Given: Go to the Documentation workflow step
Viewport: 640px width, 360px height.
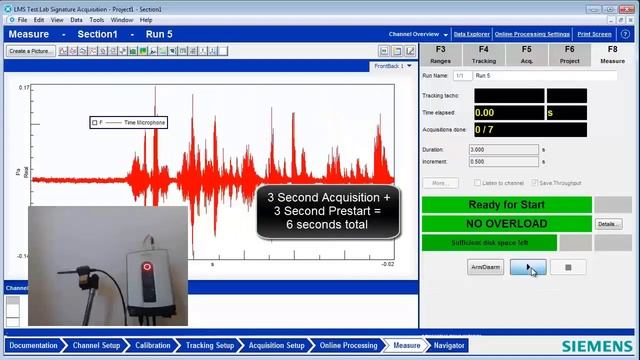Looking at the screenshot, I should pyautogui.click(x=33, y=345).
